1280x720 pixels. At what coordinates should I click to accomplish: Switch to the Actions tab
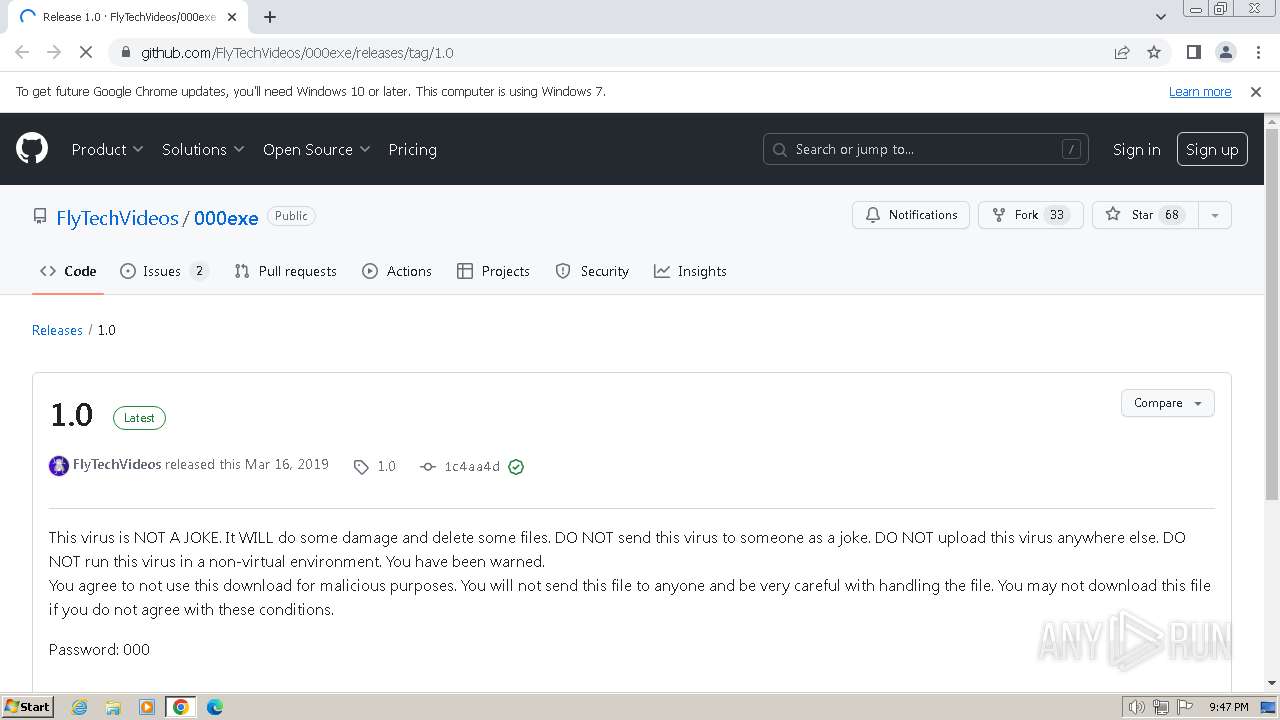click(x=397, y=271)
